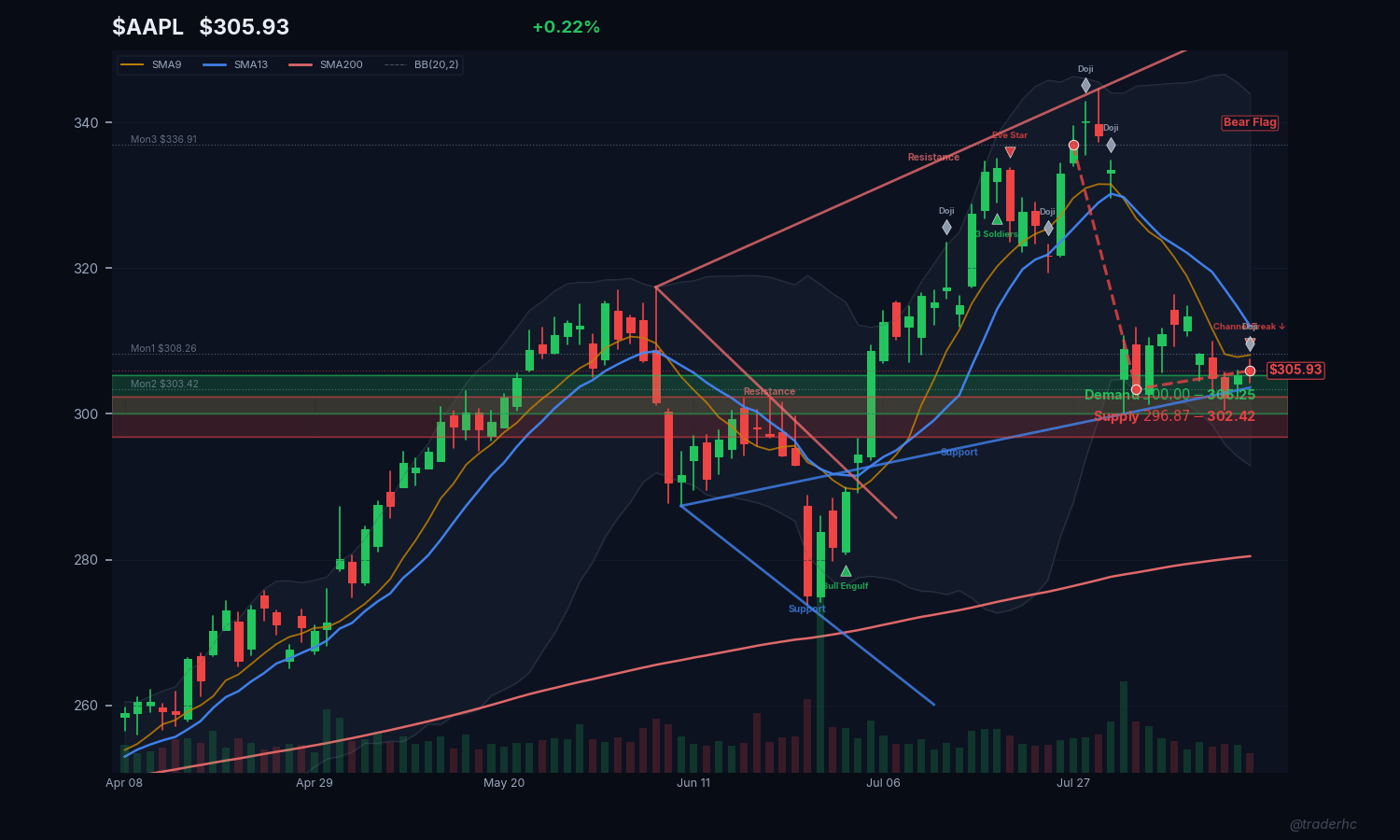Click the 320 price axis tick
This screenshot has height=840, width=1400.
coord(87,269)
